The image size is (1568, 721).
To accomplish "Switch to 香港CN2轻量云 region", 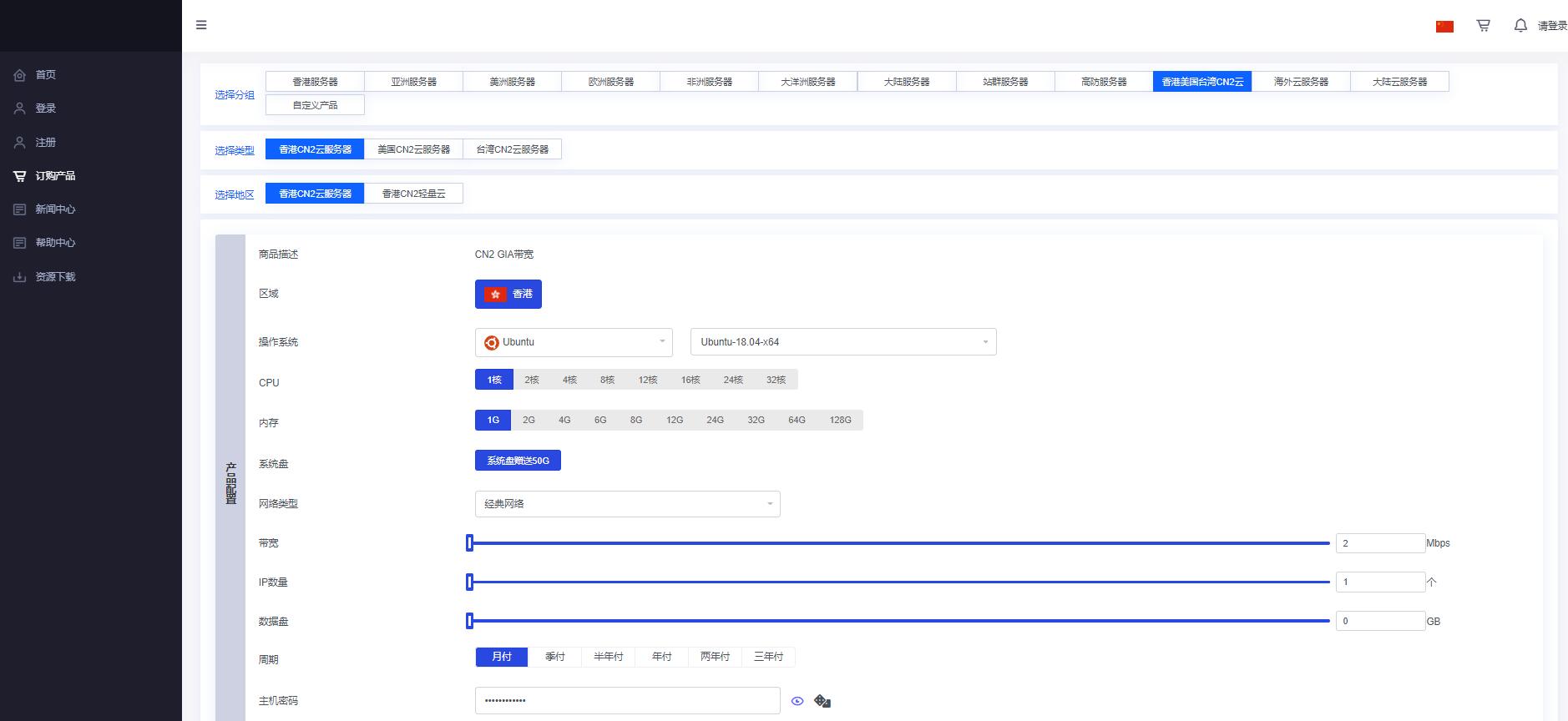I will pyautogui.click(x=413, y=194).
